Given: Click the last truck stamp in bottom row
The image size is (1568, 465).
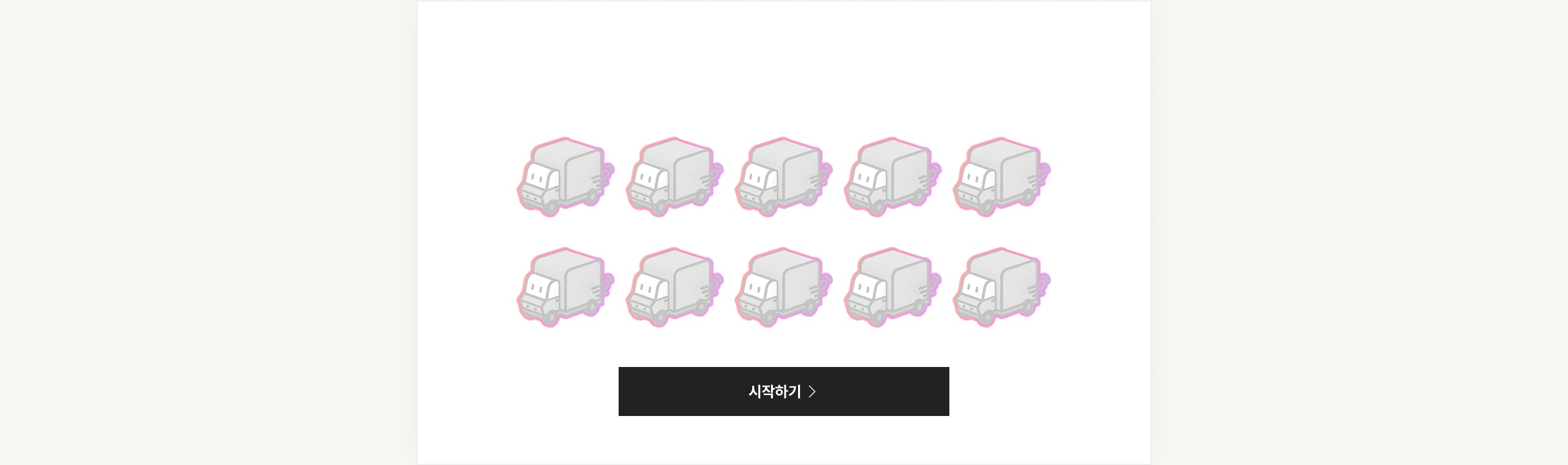Looking at the screenshot, I should pos(1001,287).
